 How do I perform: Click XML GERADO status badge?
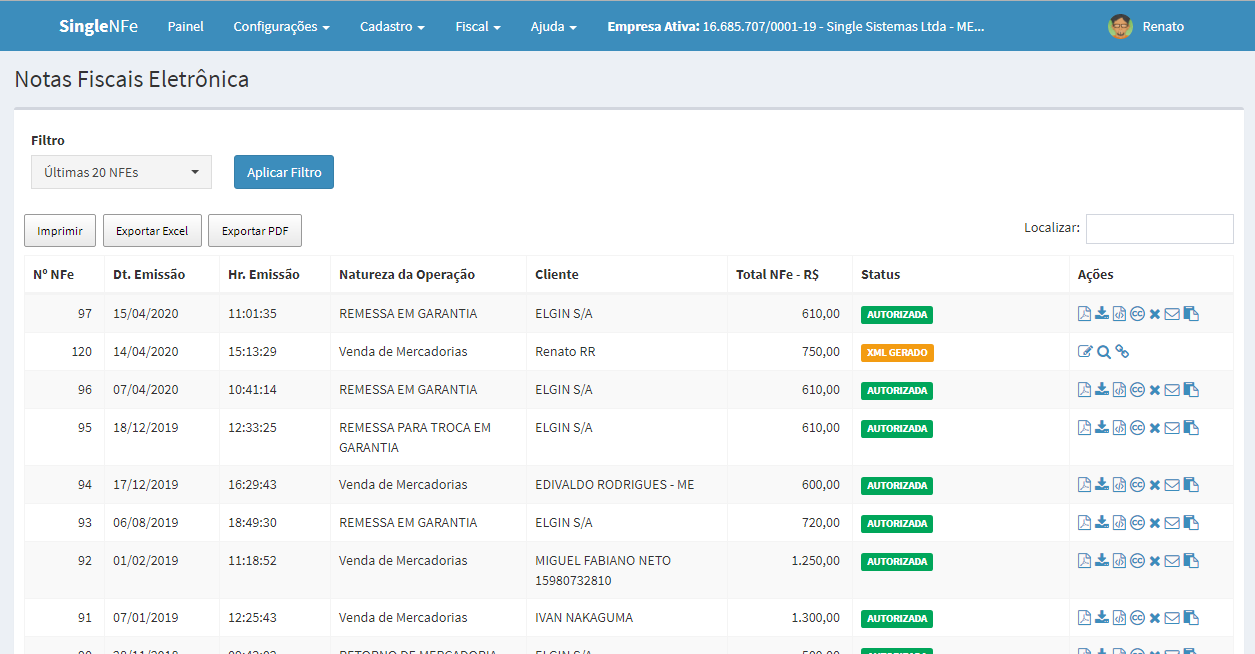coord(897,352)
